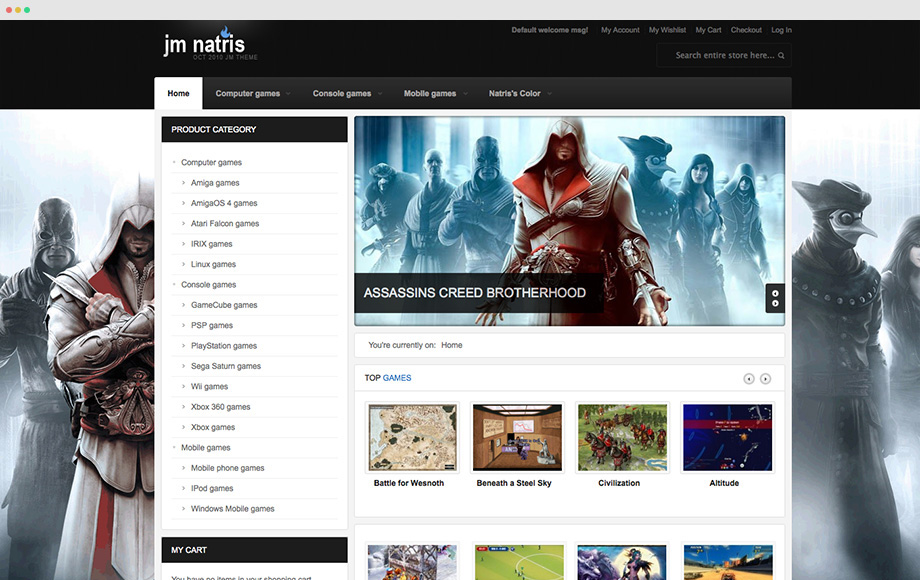Select Windows Mobile games category

[x=232, y=509]
